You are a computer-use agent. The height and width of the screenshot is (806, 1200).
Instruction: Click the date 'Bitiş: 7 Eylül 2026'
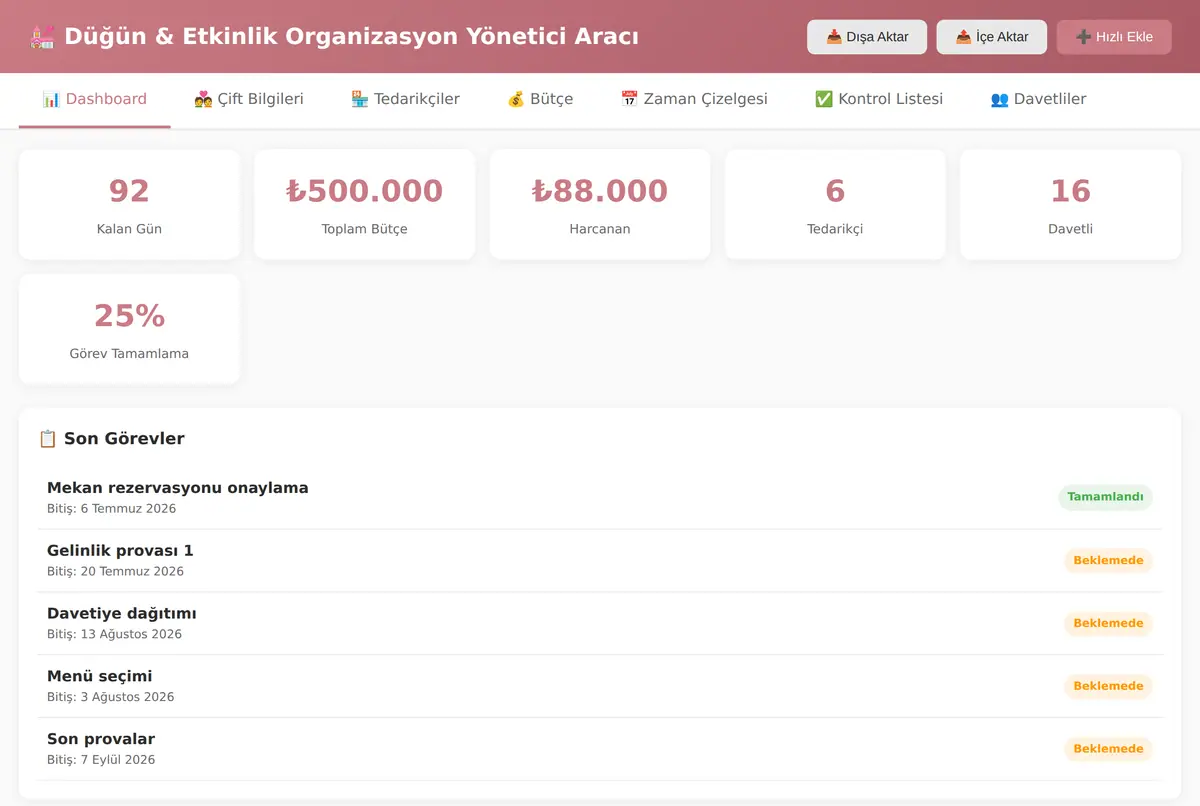(101, 760)
